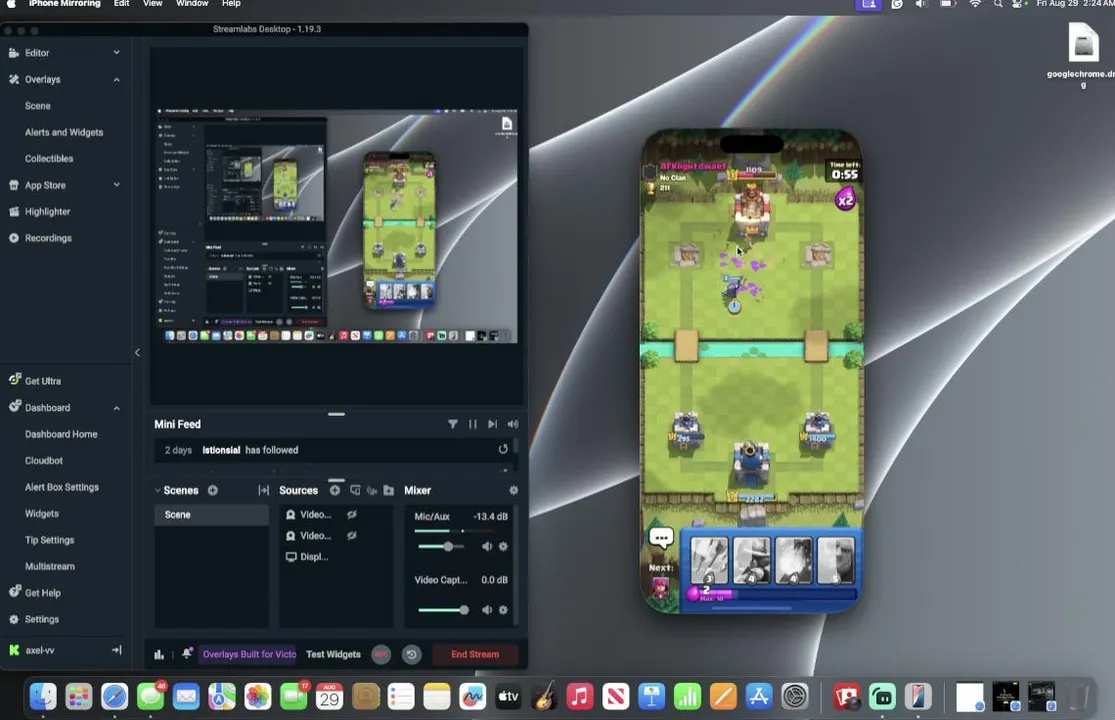Expand the App Store chevron
The height and width of the screenshot is (720, 1115).
(x=117, y=185)
